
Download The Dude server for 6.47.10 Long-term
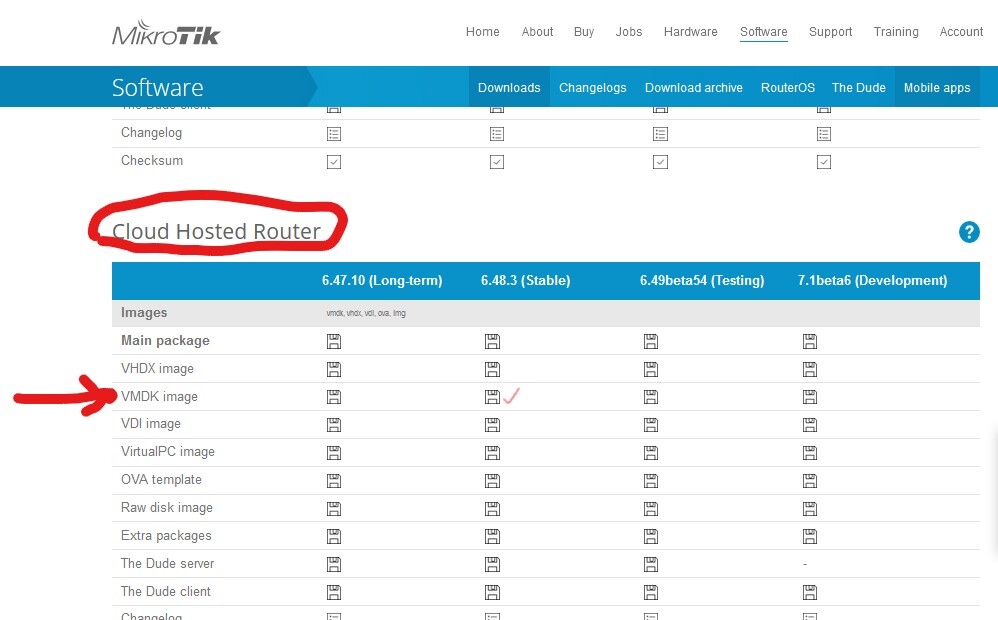pyautogui.click(x=334, y=563)
